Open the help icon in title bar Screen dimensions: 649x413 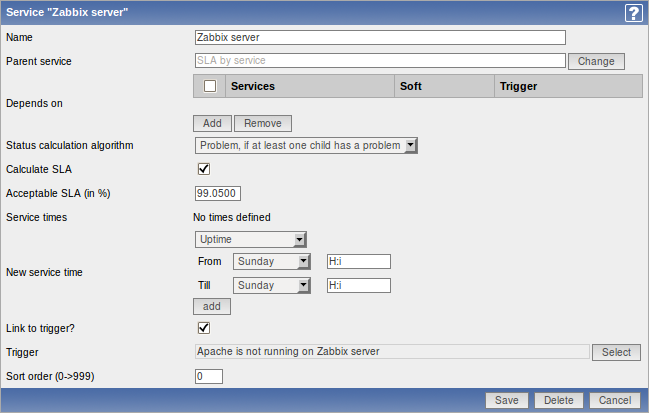633,13
